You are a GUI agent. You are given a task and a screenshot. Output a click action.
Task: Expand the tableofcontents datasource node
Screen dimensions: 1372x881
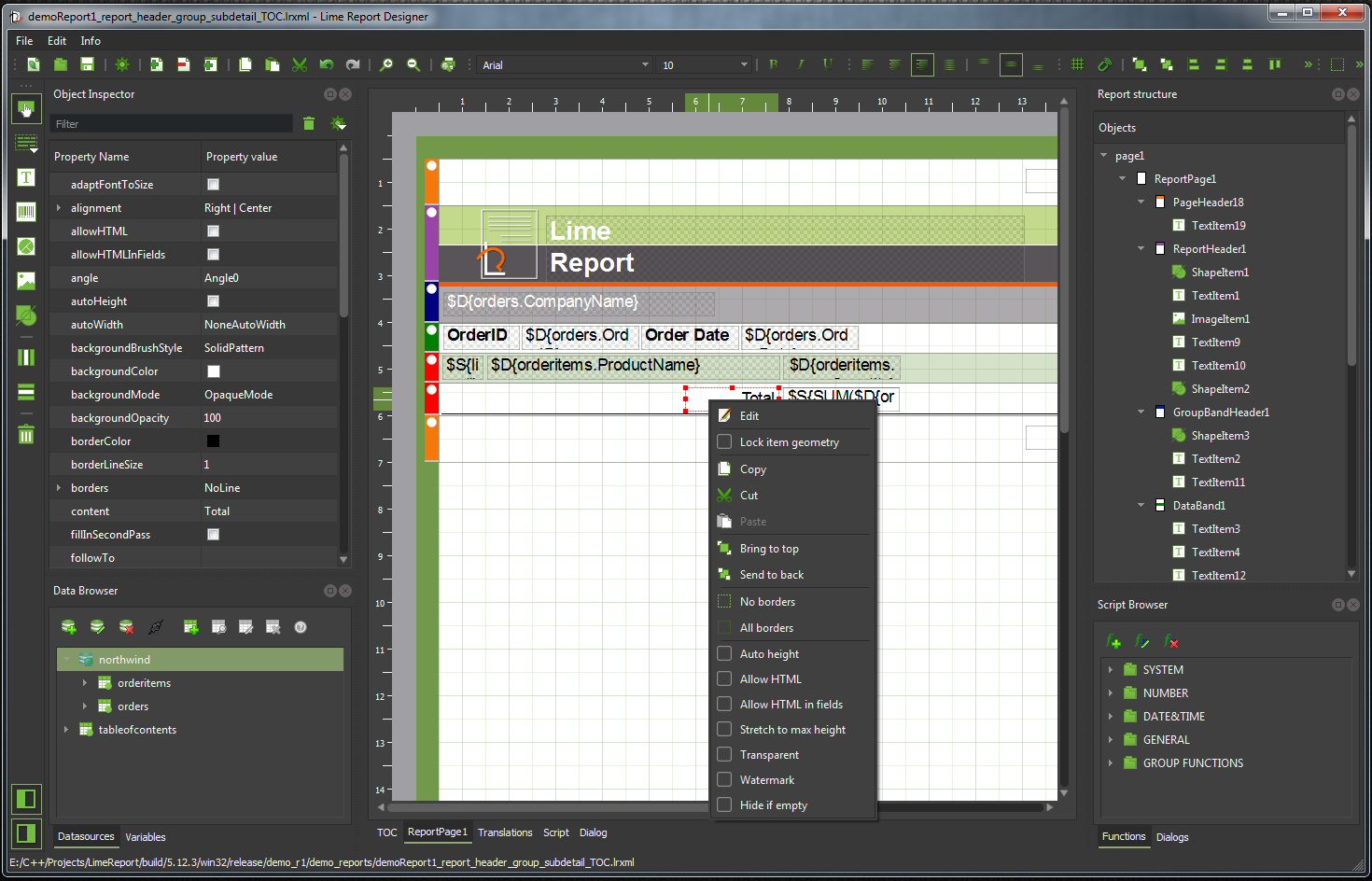click(65, 730)
